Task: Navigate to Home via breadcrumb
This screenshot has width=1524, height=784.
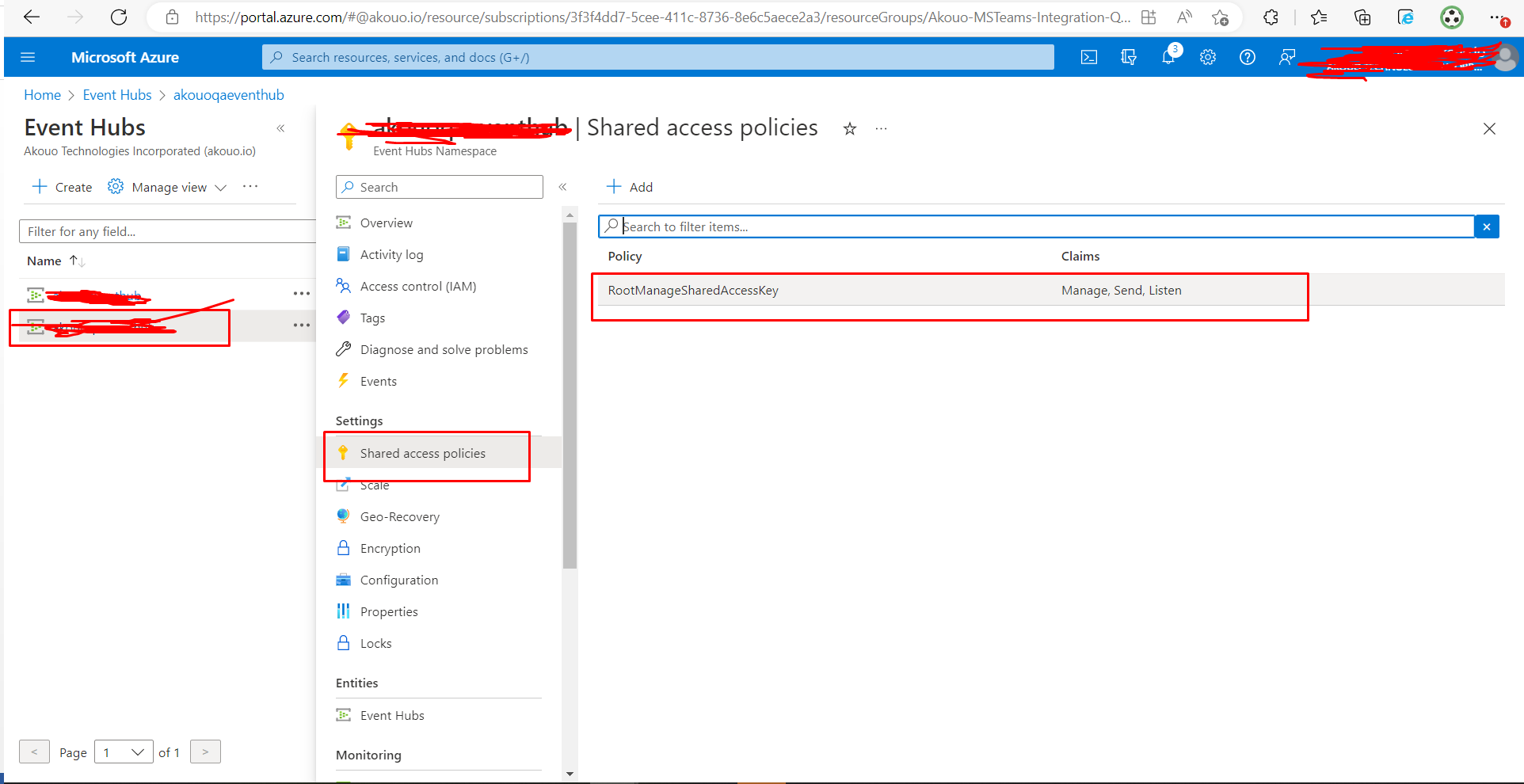Action: click(x=42, y=94)
